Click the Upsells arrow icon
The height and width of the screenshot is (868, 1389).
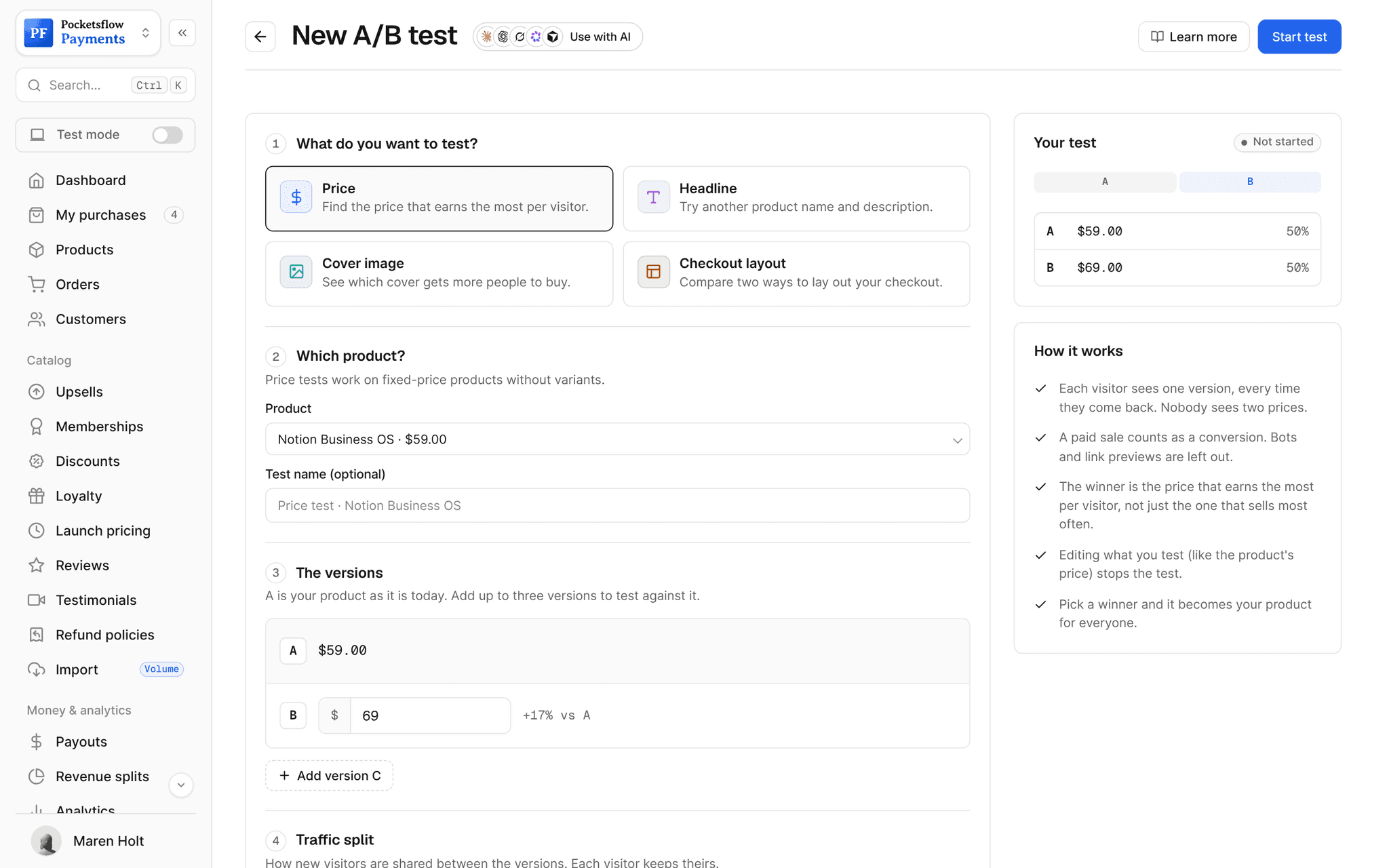pyautogui.click(x=37, y=392)
